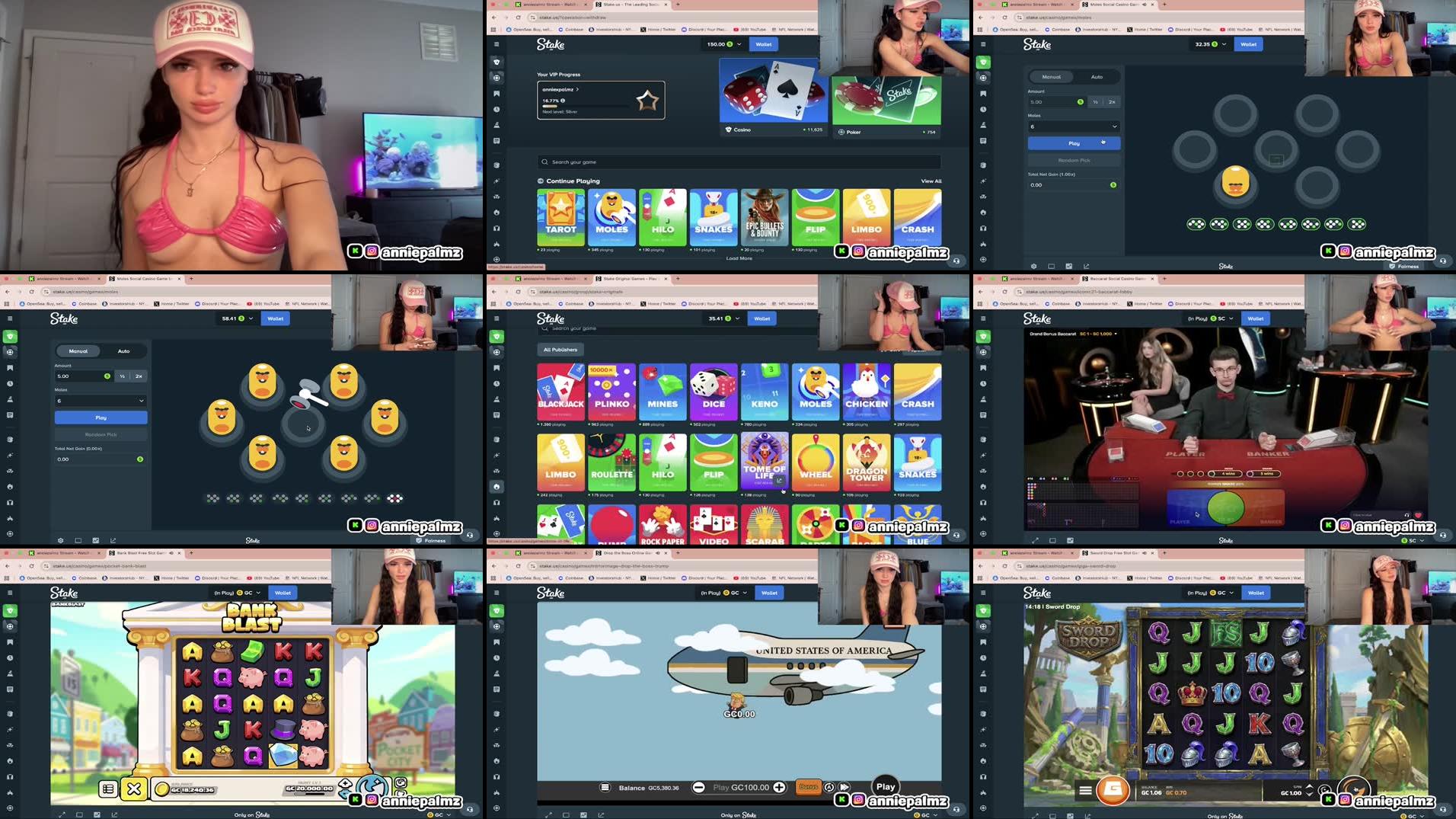
Task: Click ½ bet button in 32.35 balance Moles game
Action: 1096,101
